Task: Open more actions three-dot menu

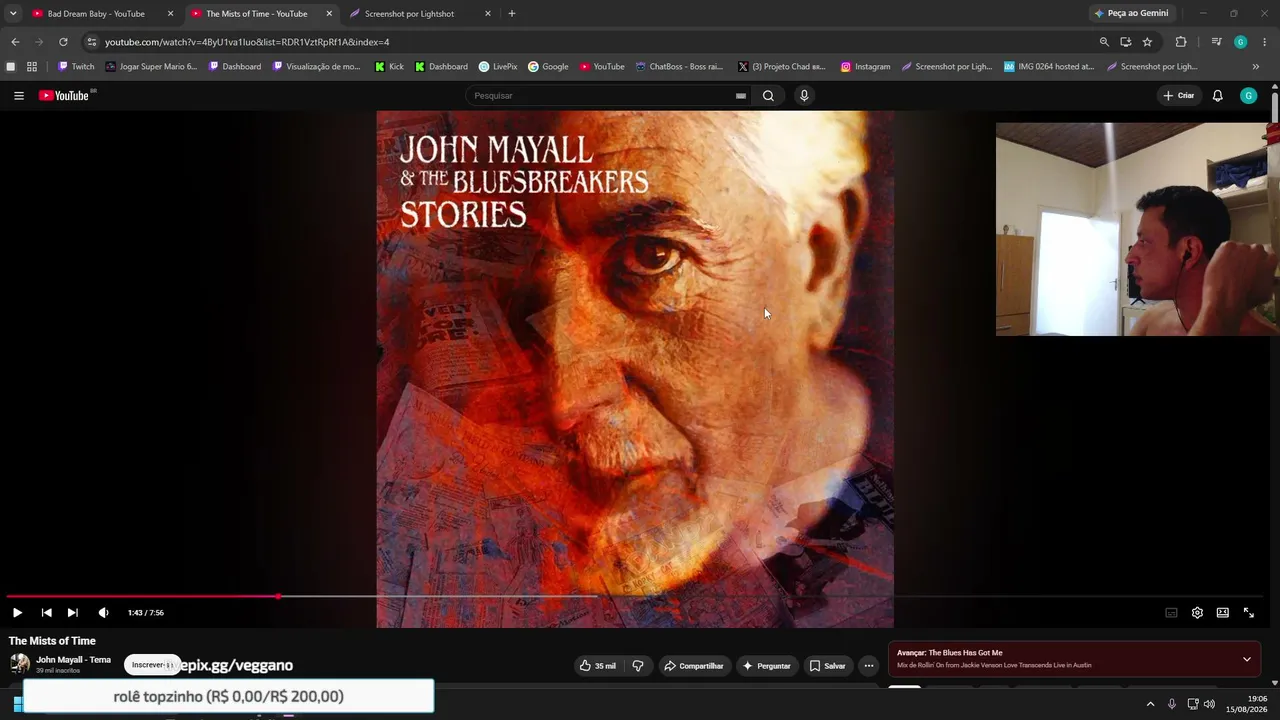Action: click(869, 666)
